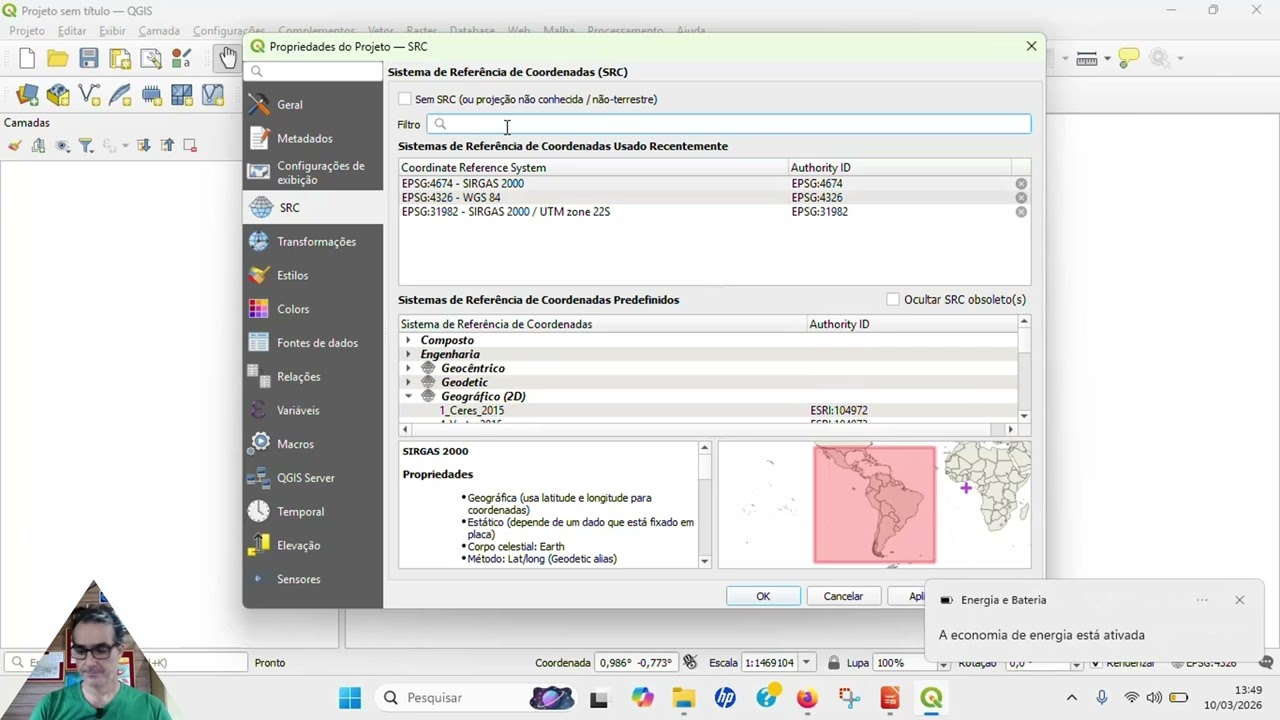
Task: Open the Editar menu
Action: point(72,31)
